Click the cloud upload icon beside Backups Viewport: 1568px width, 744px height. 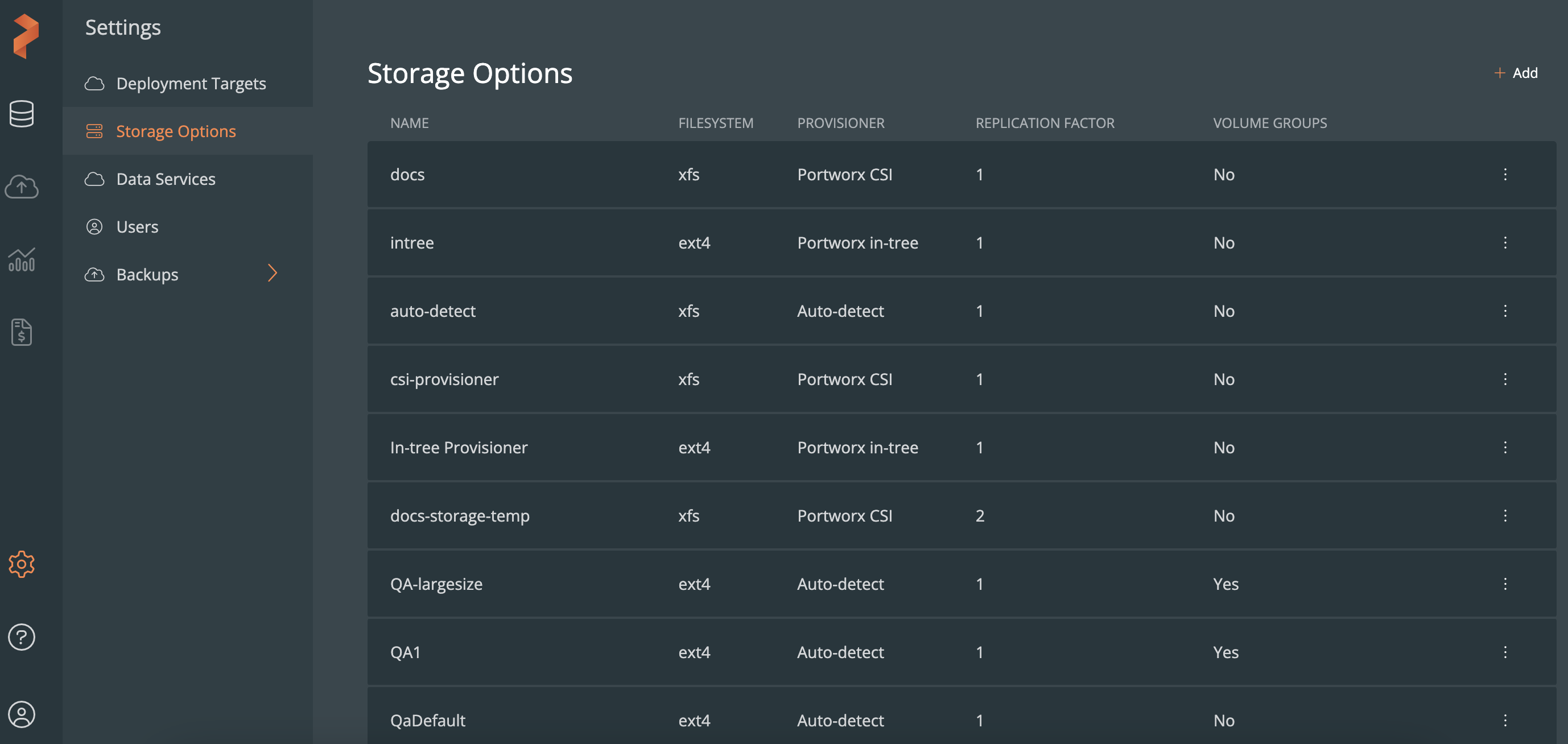tap(94, 274)
